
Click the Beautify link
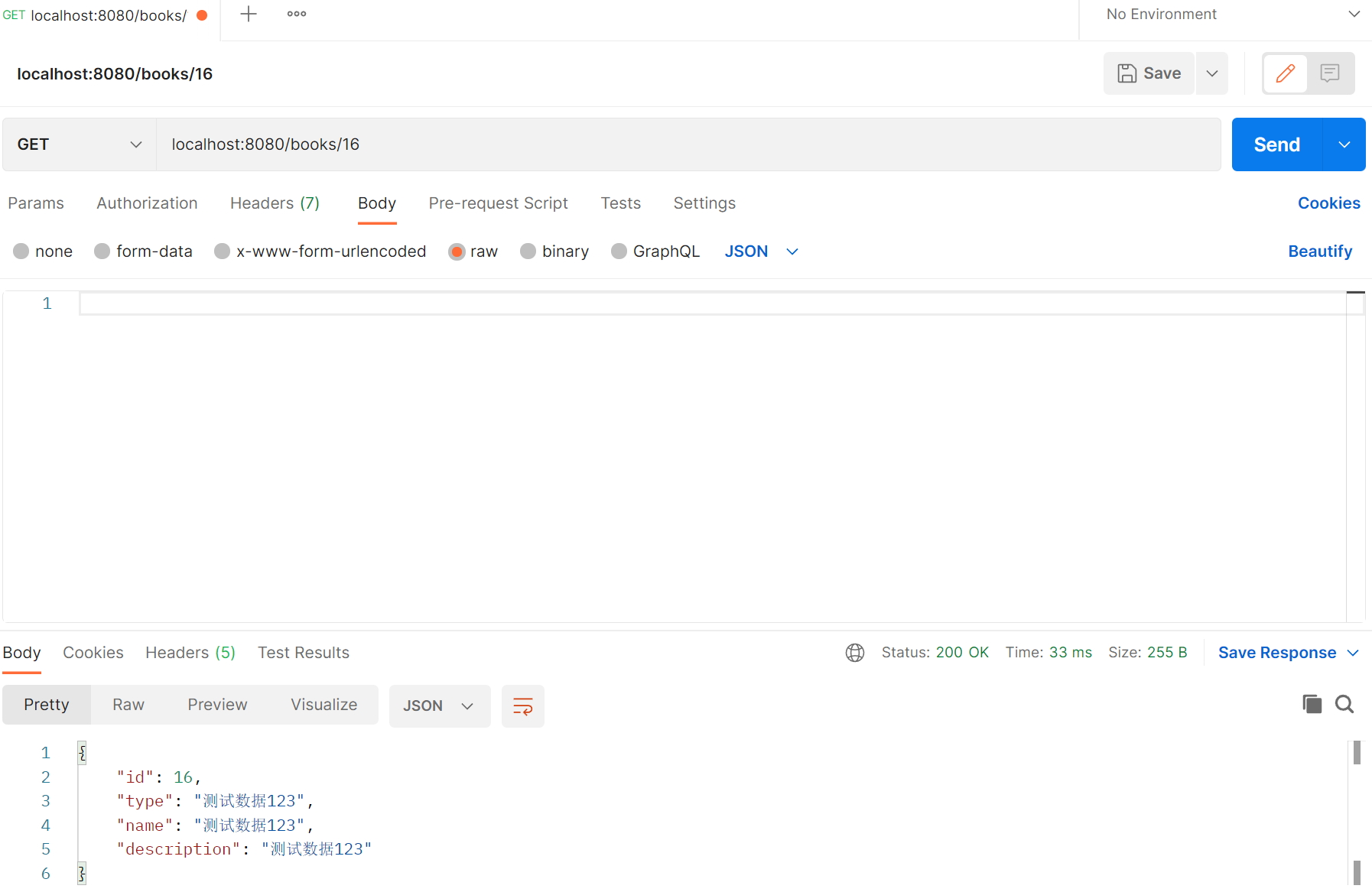[1320, 251]
